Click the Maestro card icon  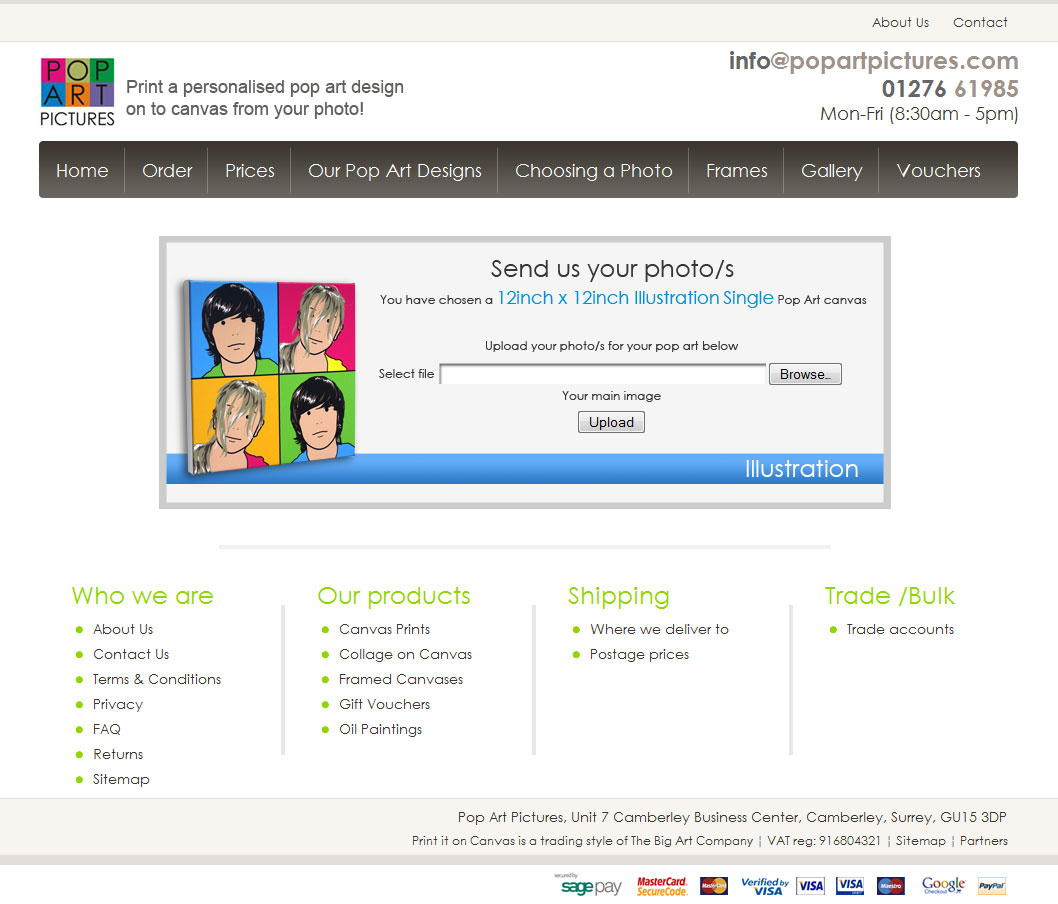[890, 886]
